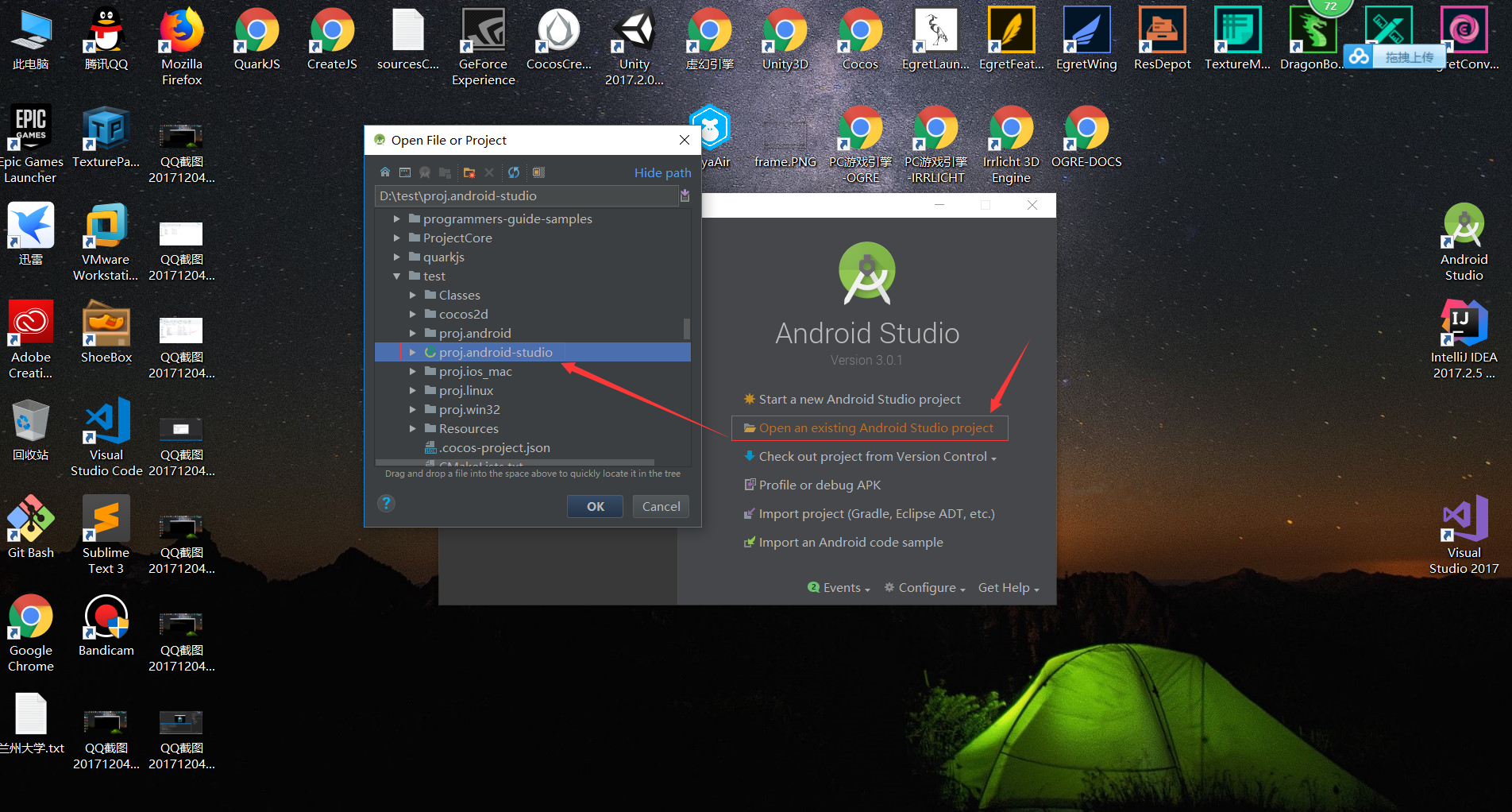The height and width of the screenshot is (812, 1512).
Task: Open the Configure dropdown in welcome window
Action: 925,588
